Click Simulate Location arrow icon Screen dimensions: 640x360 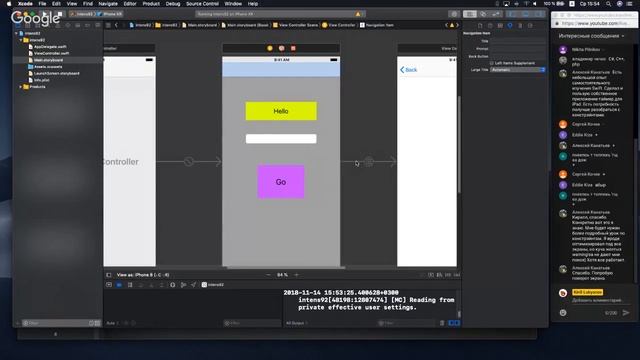click(193, 285)
